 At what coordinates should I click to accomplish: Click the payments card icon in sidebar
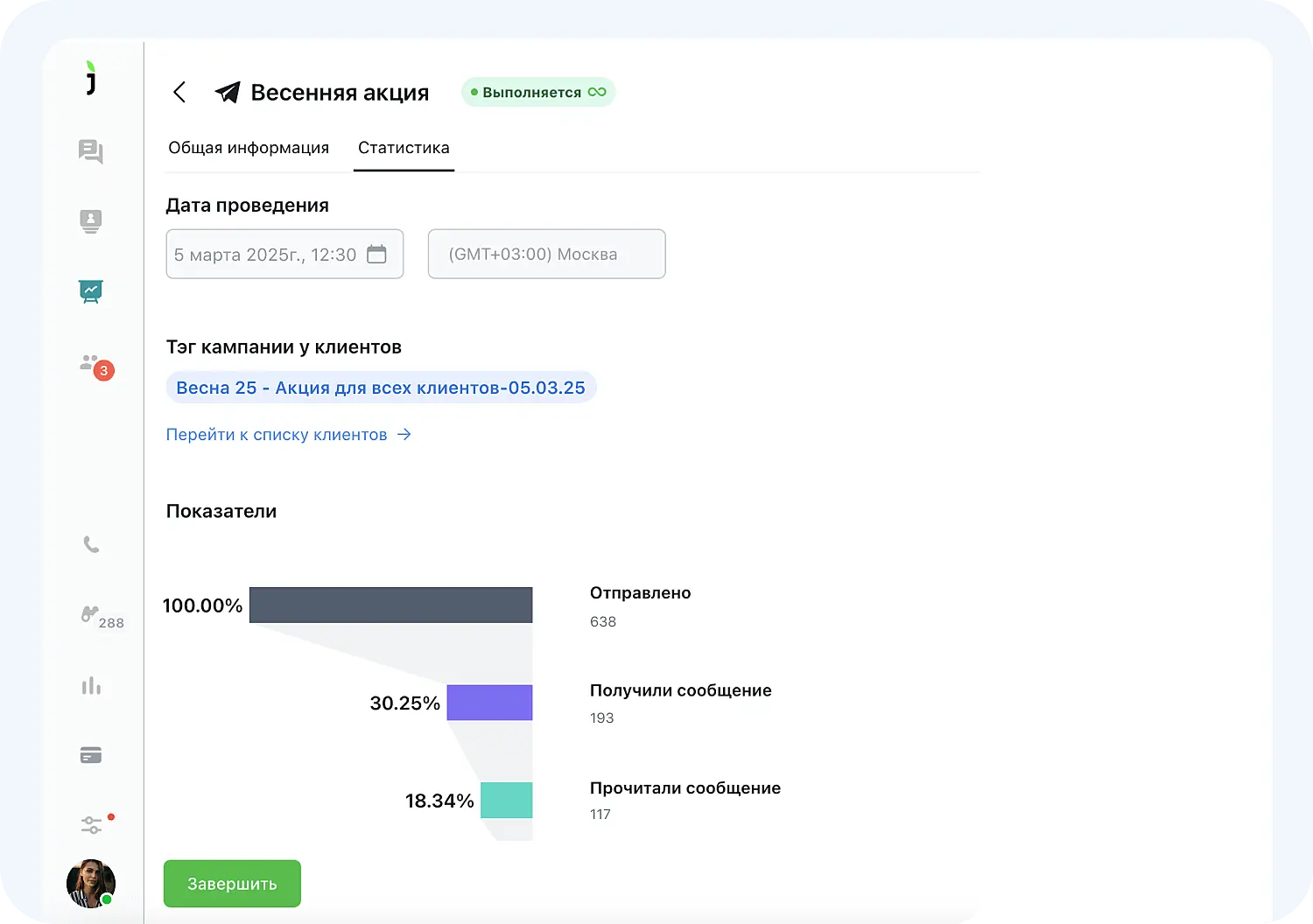[91, 755]
